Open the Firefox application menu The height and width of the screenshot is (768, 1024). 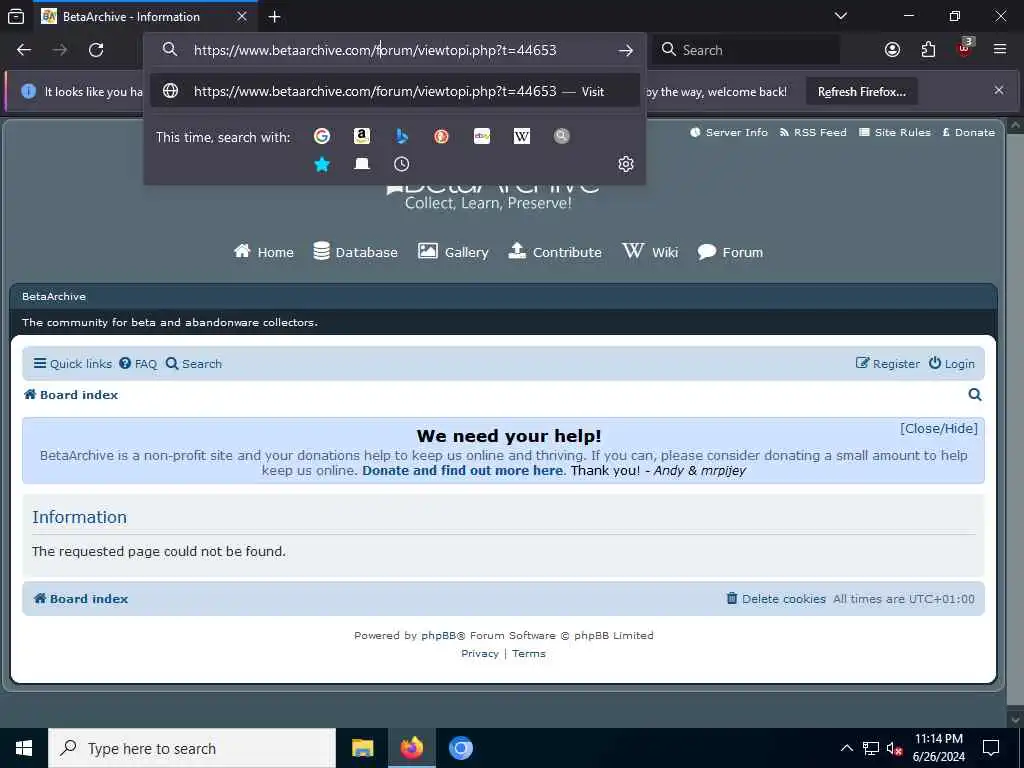pos(1000,50)
